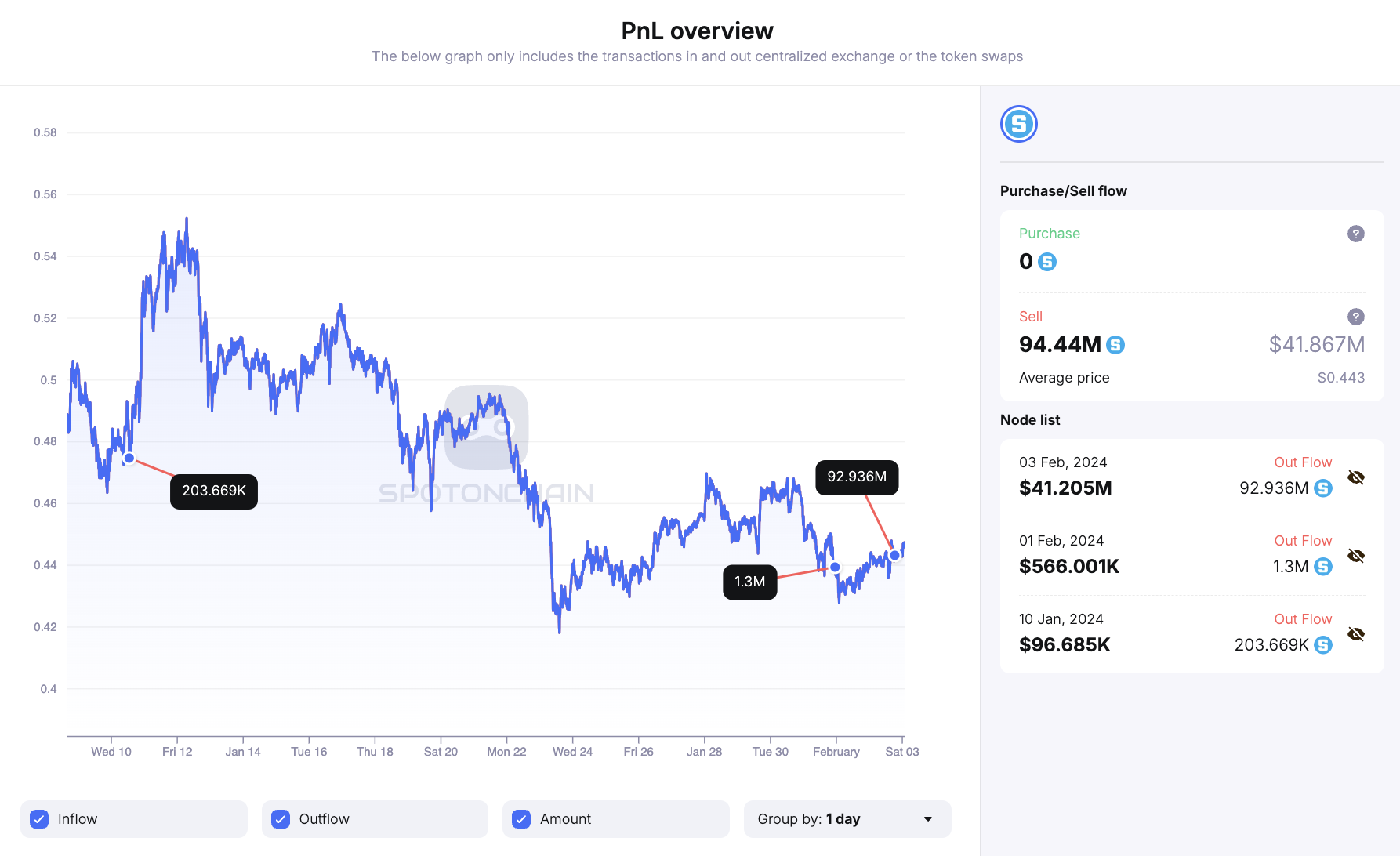Select the $566.001K node entry
1400x856 pixels.
click(1069, 567)
